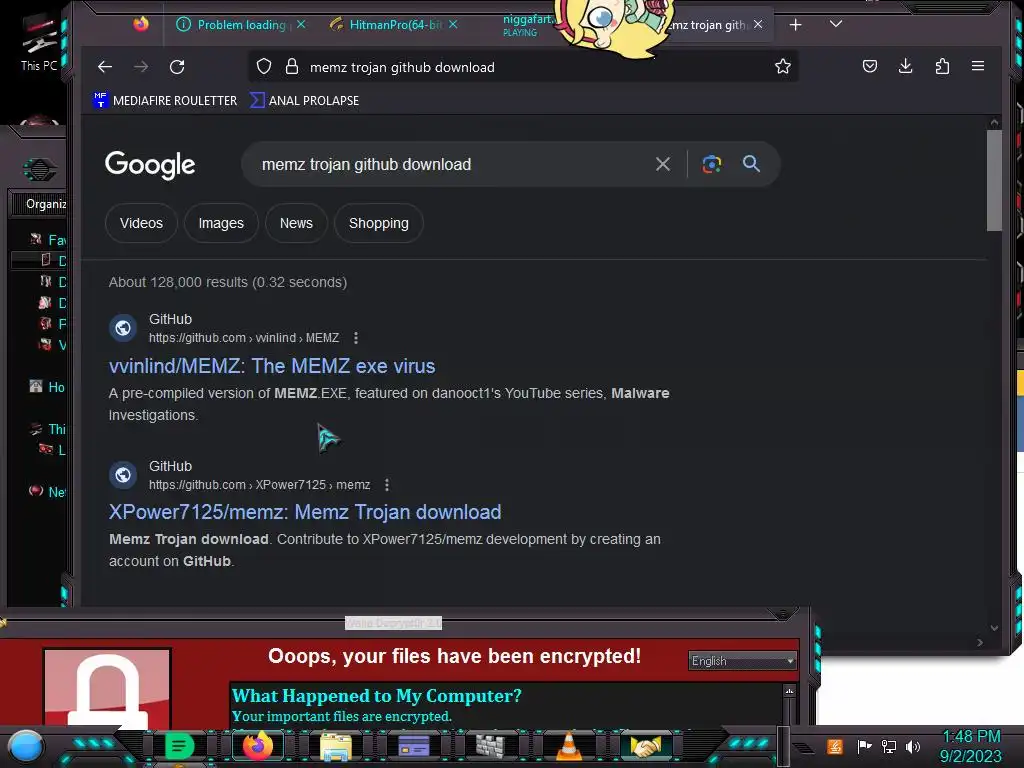The width and height of the screenshot is (1024, 768).
Task: Open the Firefox hamburger application menu
Action: click(x=978, y=66)
